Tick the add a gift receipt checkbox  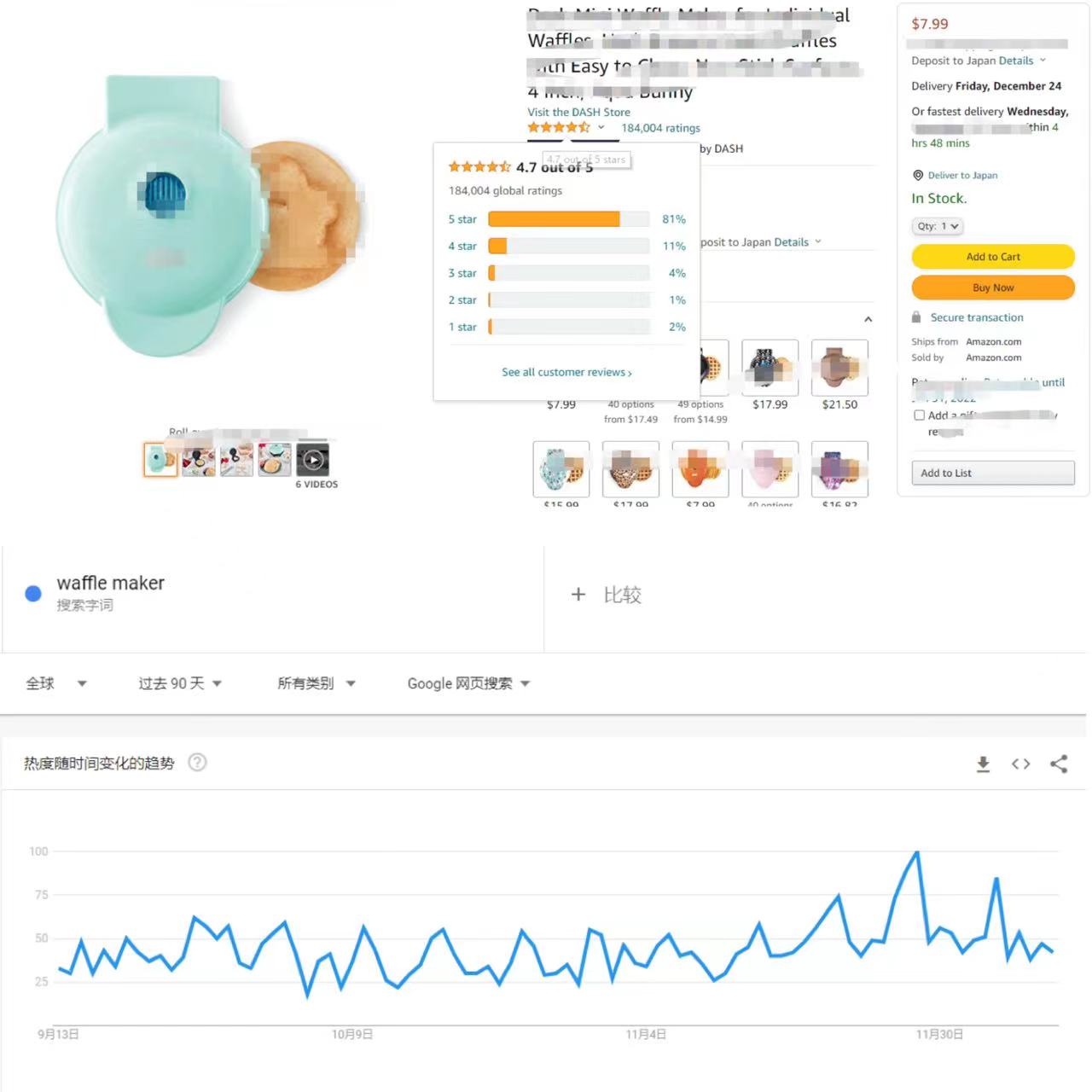[x=919, y=415]
